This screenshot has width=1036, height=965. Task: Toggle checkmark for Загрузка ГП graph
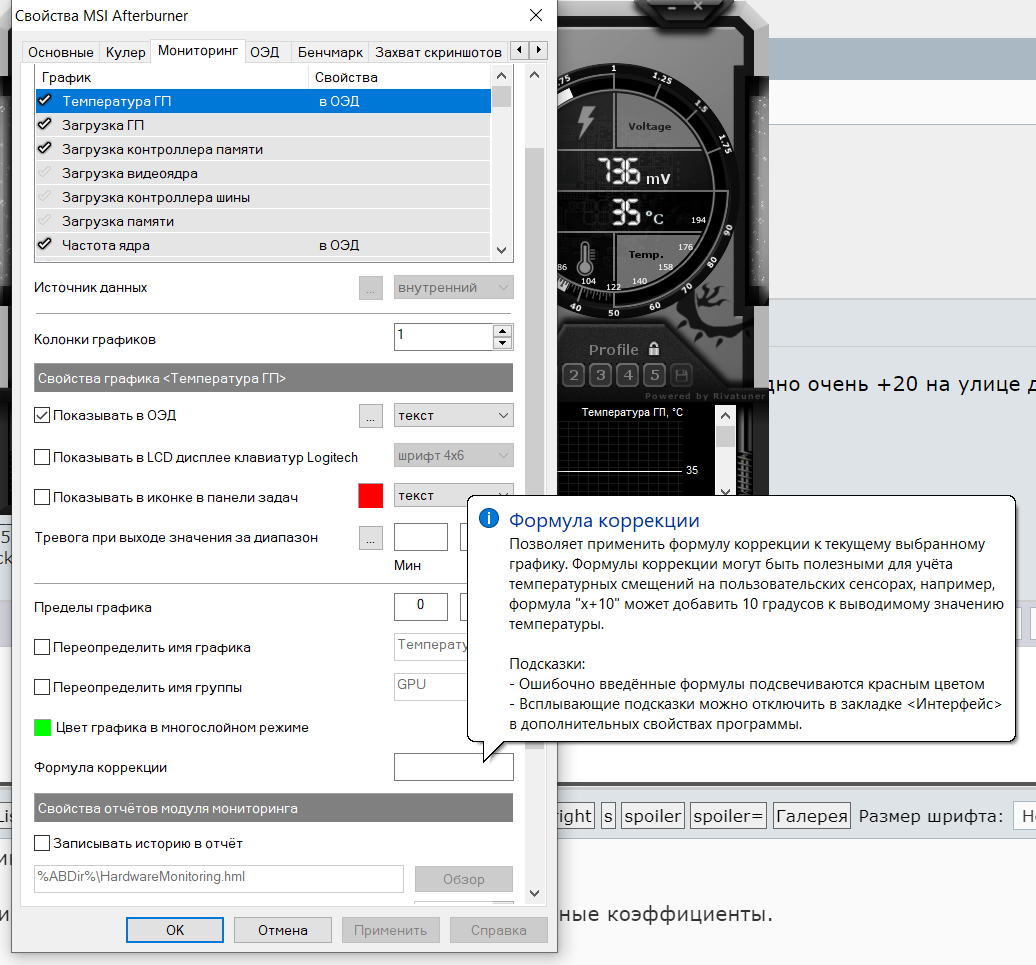pyautogui.click(x=45, y=125)
